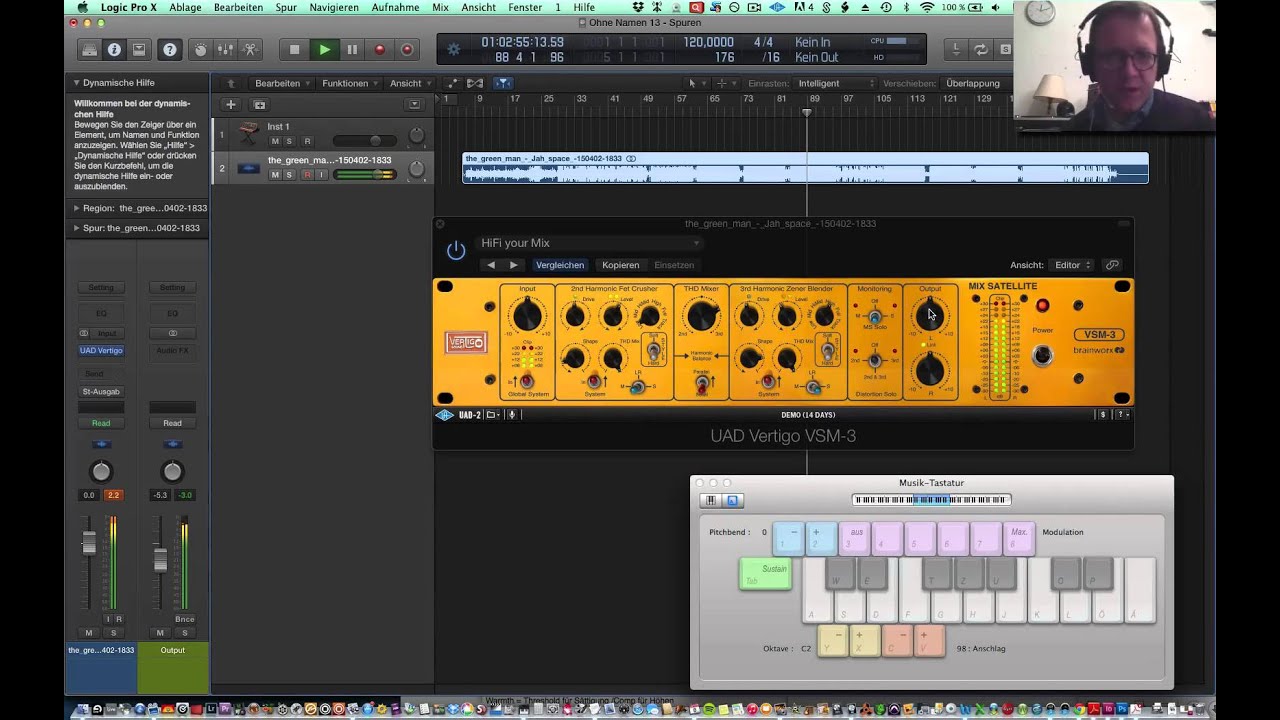Open the UAD help question mark button

pyautogui.click(x=1121, y=415)
